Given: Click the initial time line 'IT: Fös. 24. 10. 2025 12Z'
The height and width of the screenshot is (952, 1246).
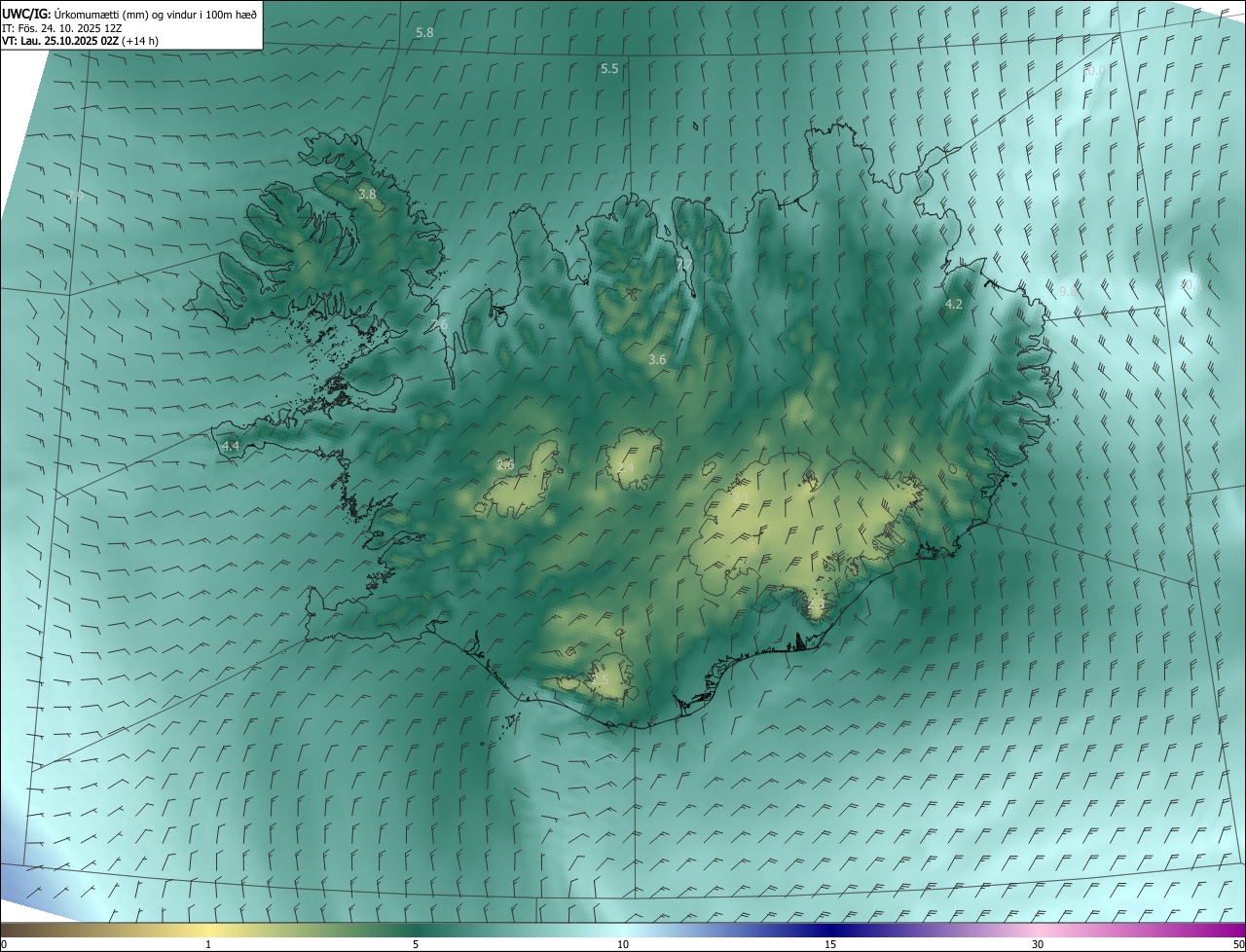Looking at the screenshot, I should point(62,27).
